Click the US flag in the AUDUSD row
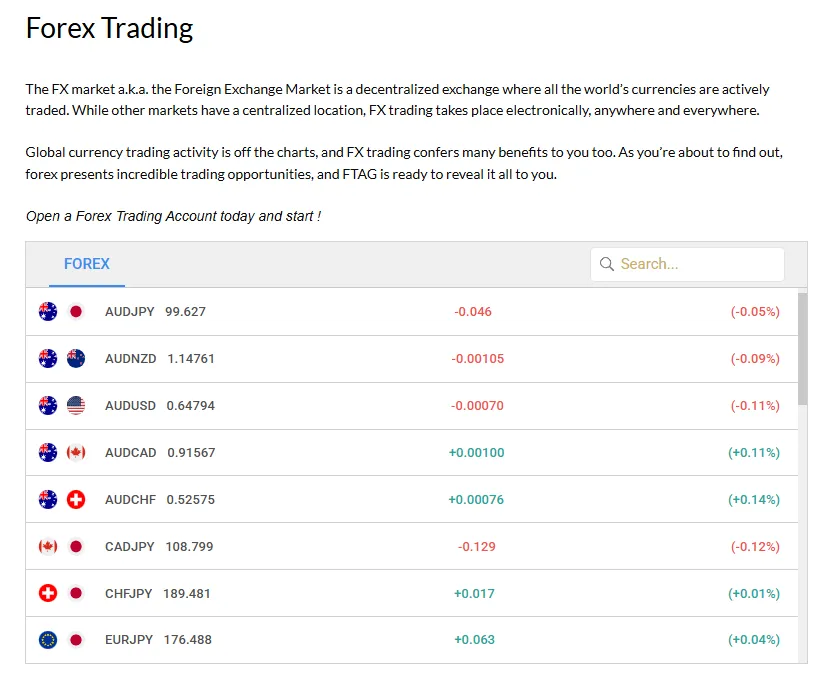 [x=76, y=405]
